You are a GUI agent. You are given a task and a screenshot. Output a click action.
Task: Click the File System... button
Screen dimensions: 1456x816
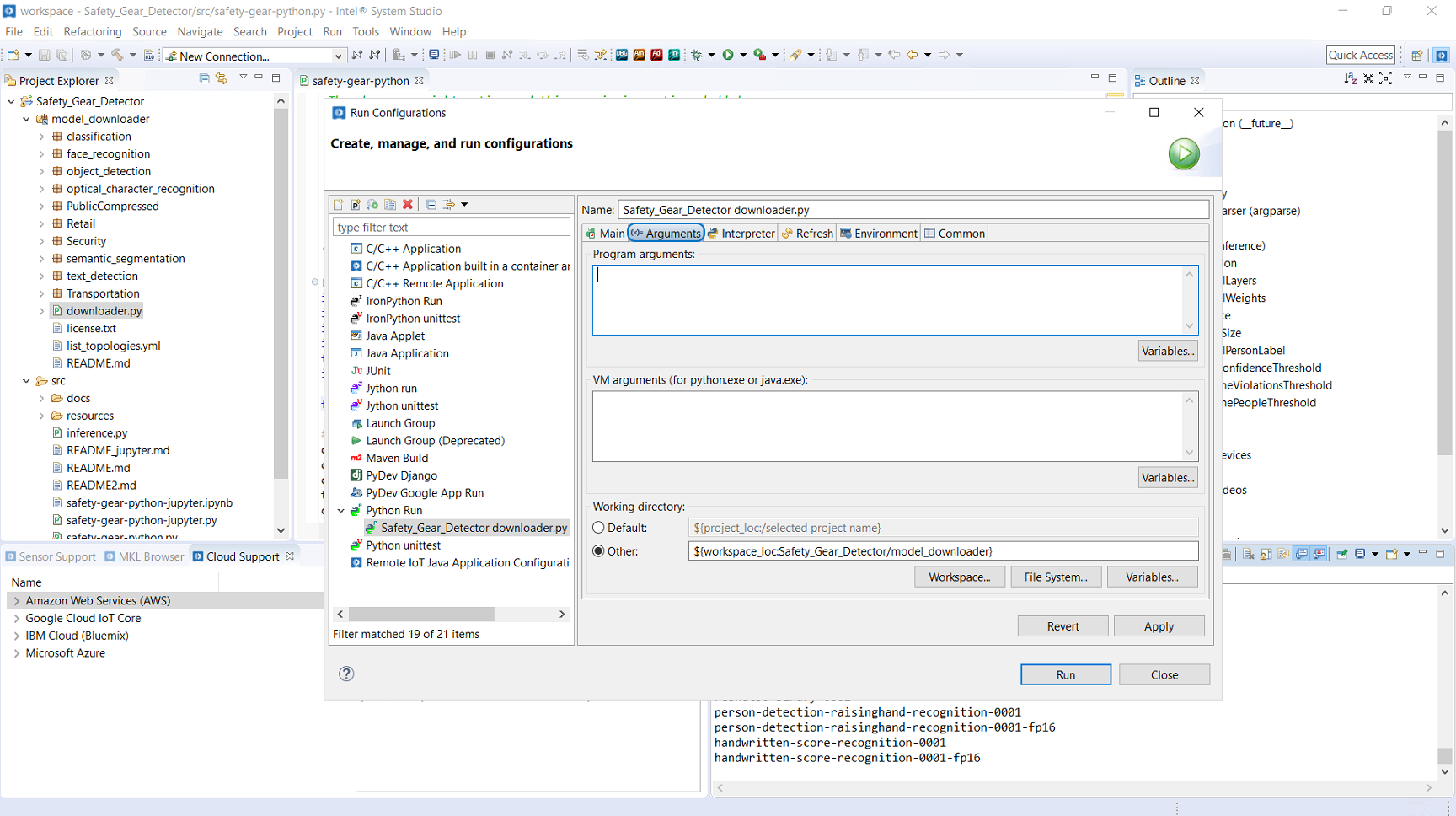coord(1056,577)
